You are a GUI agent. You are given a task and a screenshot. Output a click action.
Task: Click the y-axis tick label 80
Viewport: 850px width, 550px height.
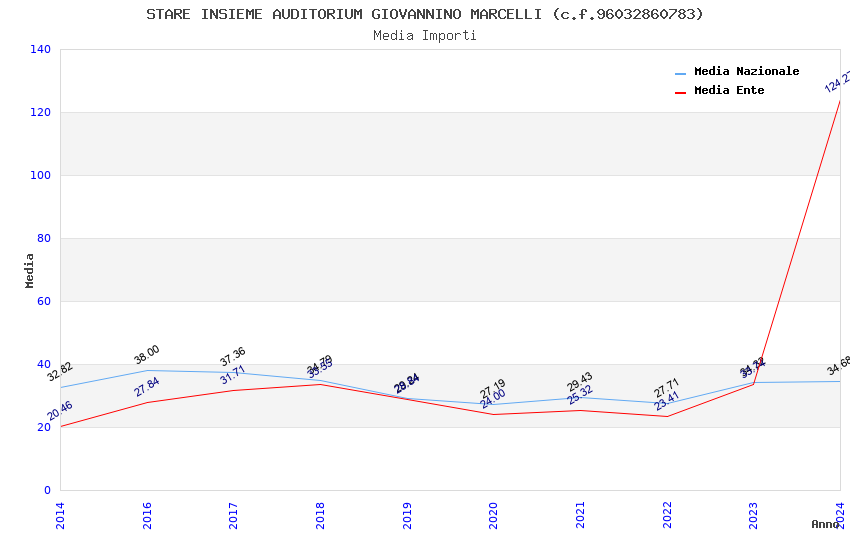44,238
